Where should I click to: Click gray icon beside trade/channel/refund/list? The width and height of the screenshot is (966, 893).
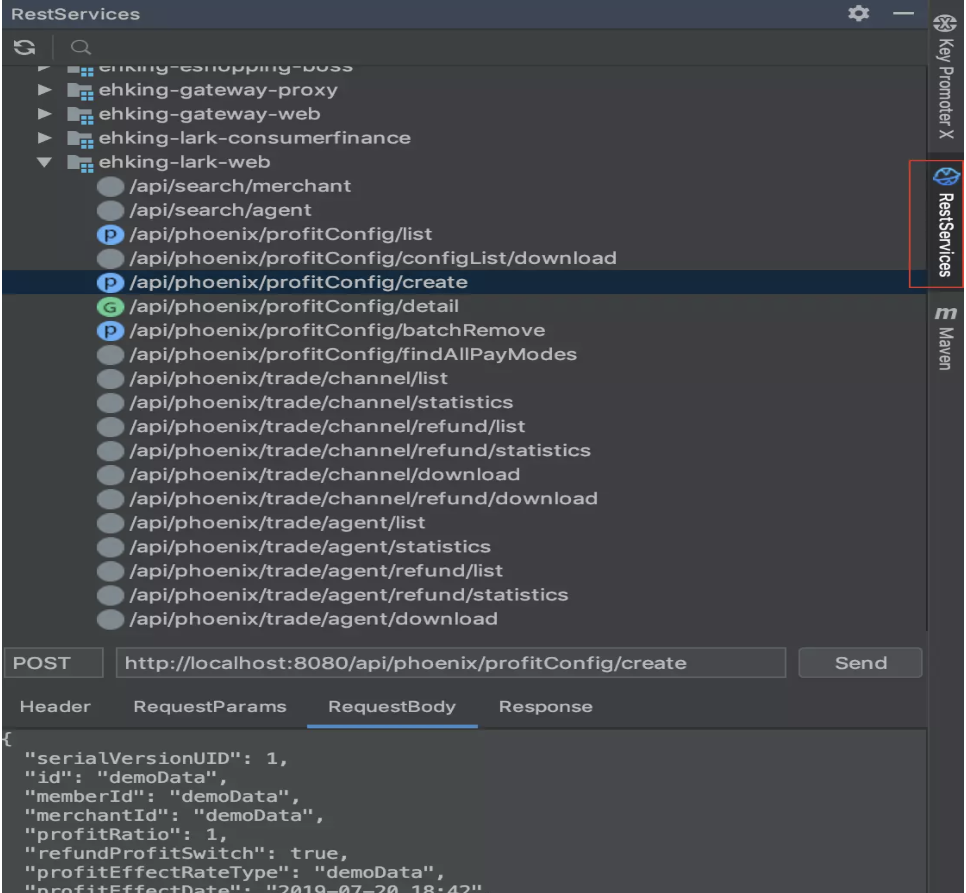(x=110, y=427)
